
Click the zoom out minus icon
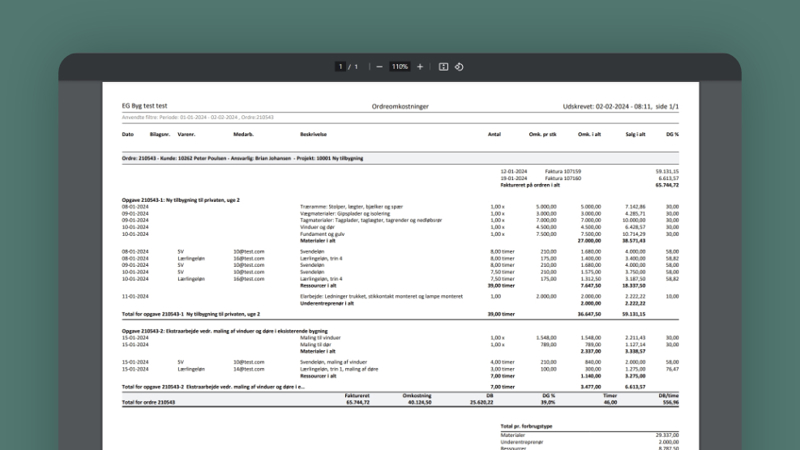[x=380, y=67]
